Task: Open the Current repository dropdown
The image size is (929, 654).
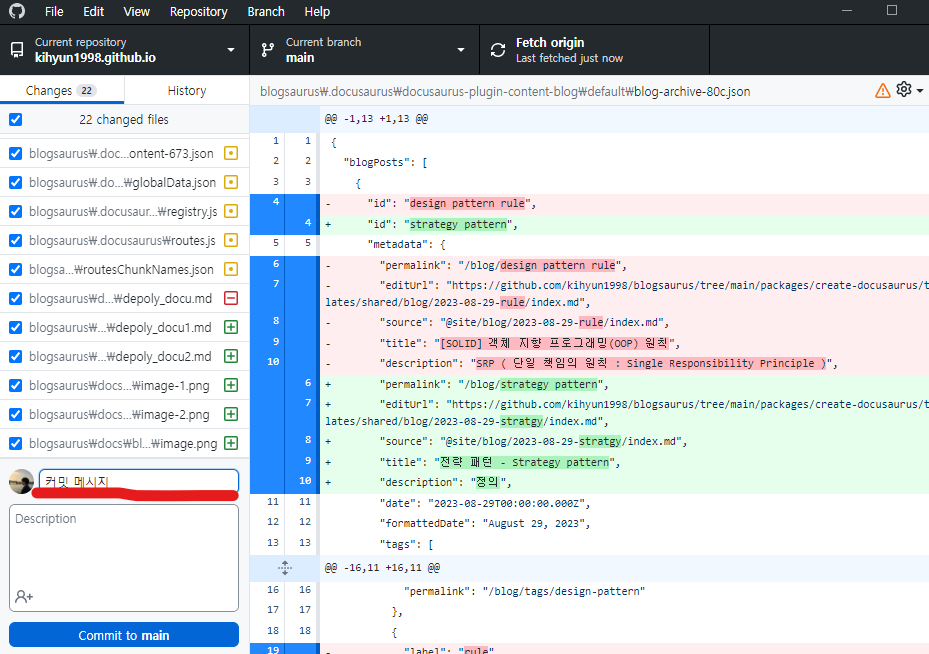Action: click(x=124, y=50)
